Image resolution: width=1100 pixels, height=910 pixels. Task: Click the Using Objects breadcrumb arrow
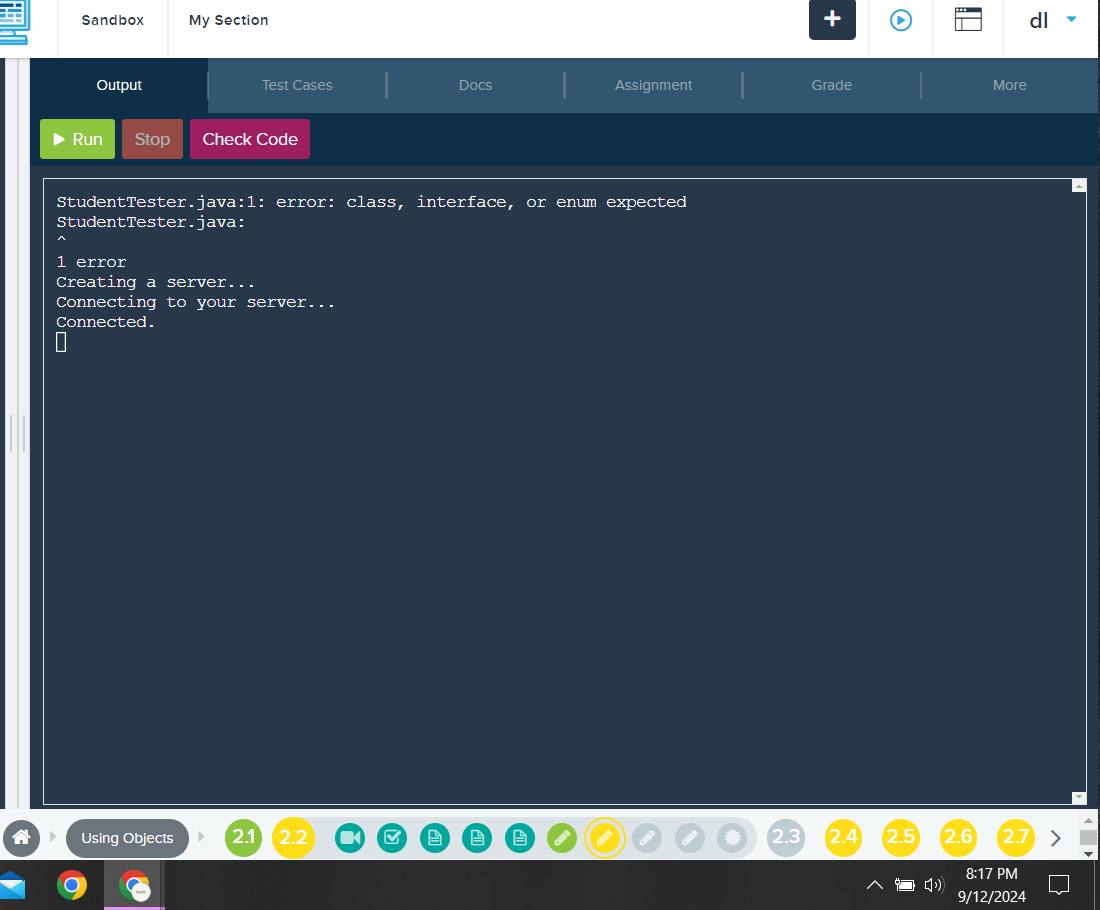(x=200, y=838)
